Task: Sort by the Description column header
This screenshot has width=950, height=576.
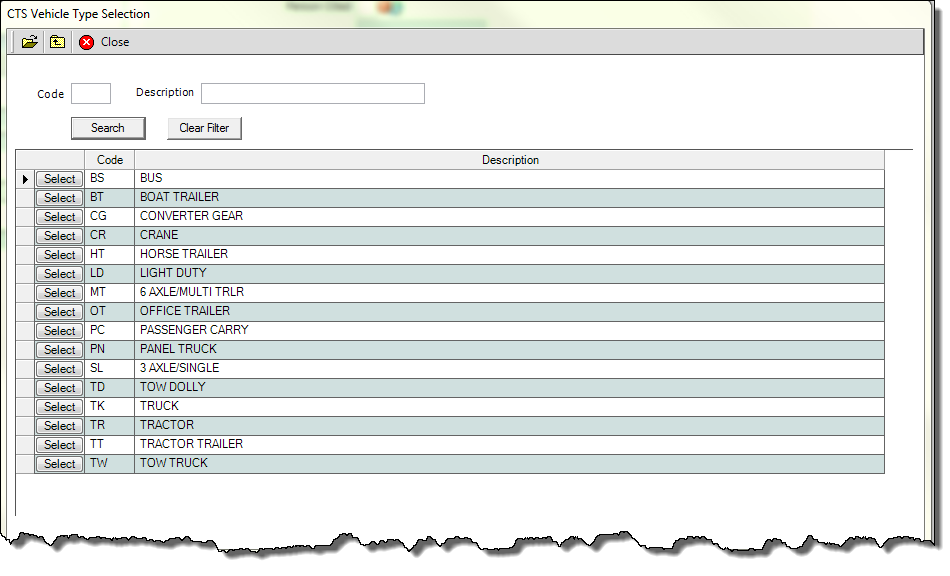Action: (x=510, y=160)
